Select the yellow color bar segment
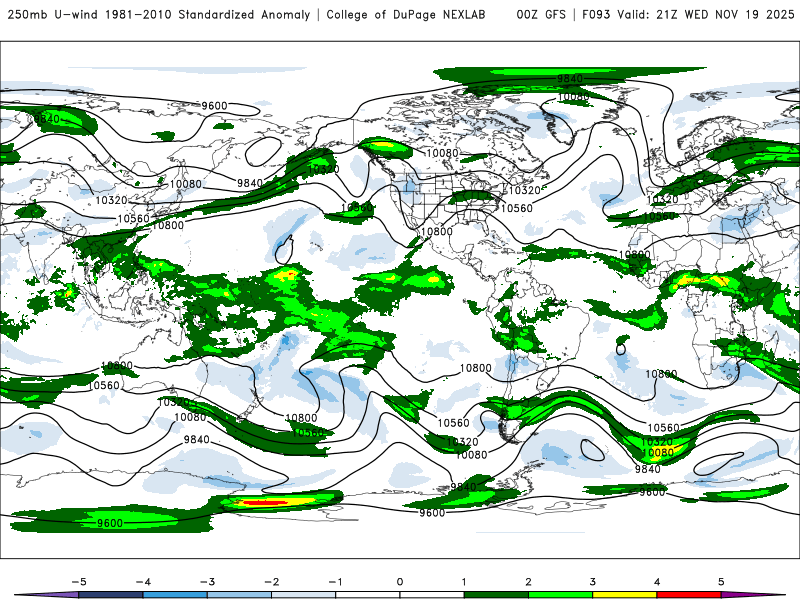This screenshot has height=600, width=800. pyautogui.click(x=624, y=595)
